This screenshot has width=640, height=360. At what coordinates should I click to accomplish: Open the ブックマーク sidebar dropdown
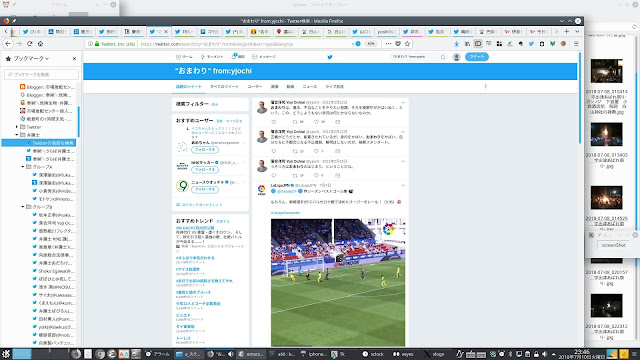coord(31,59)
